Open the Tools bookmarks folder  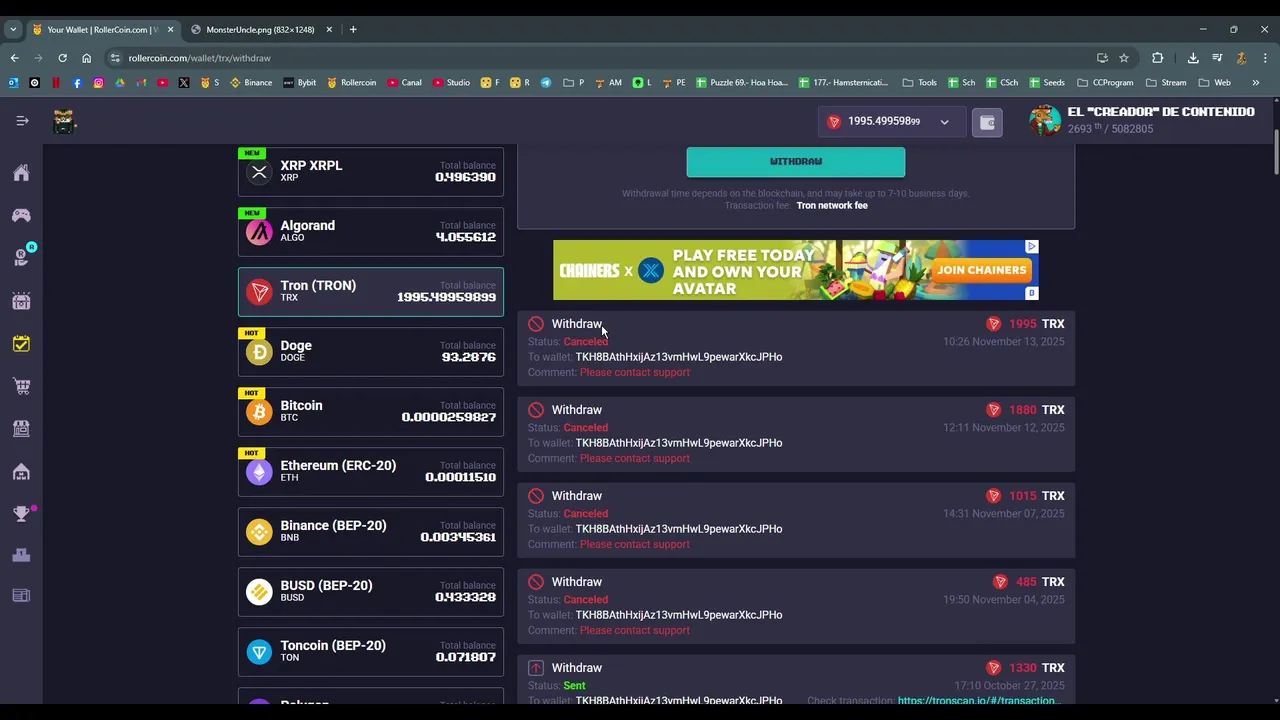pyautogui.click(x=919, y=82)
